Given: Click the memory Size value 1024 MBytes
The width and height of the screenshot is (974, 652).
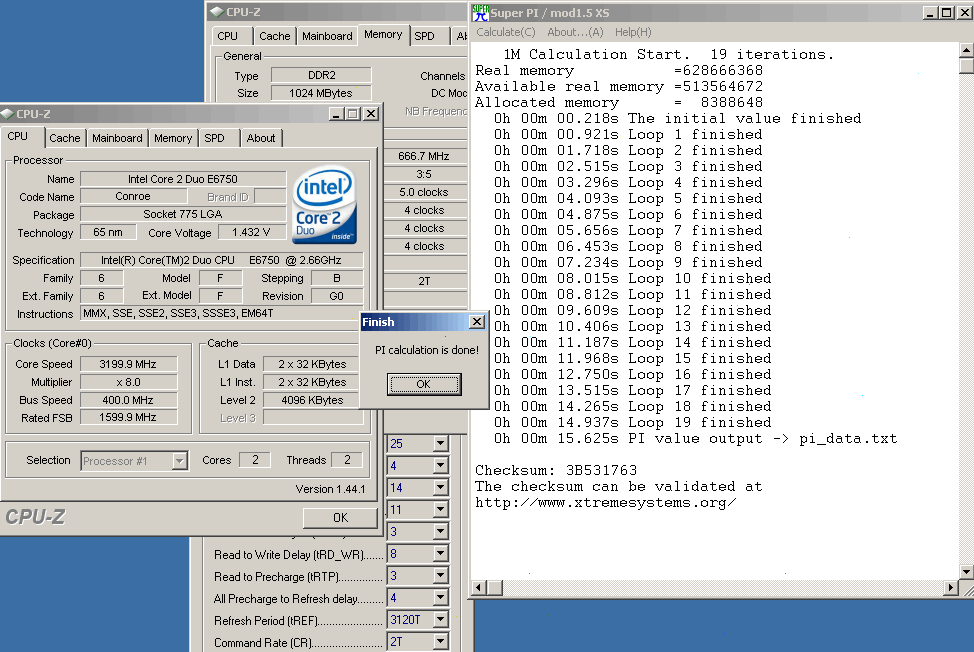Looking at the screenshot, I should pos(321,93).
